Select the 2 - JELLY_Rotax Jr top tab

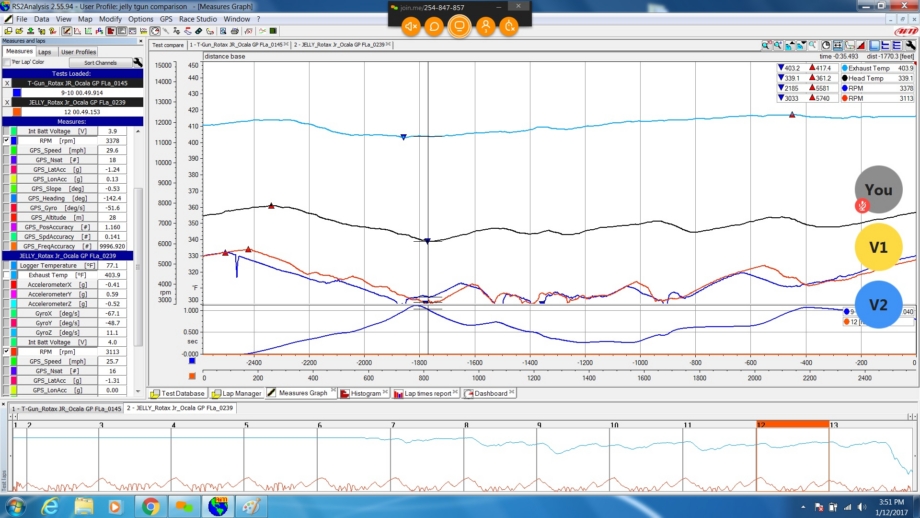(x=340, y=45)
